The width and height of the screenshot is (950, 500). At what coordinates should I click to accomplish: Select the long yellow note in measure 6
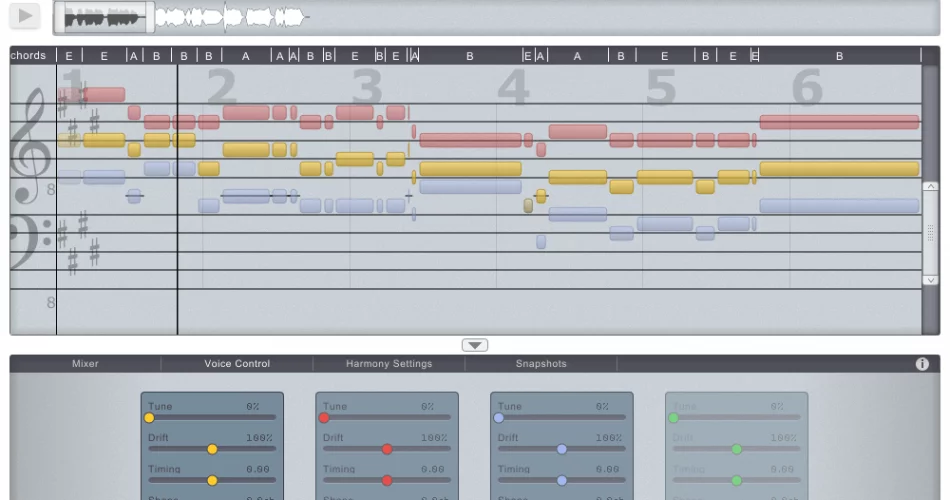coord(839,169)
